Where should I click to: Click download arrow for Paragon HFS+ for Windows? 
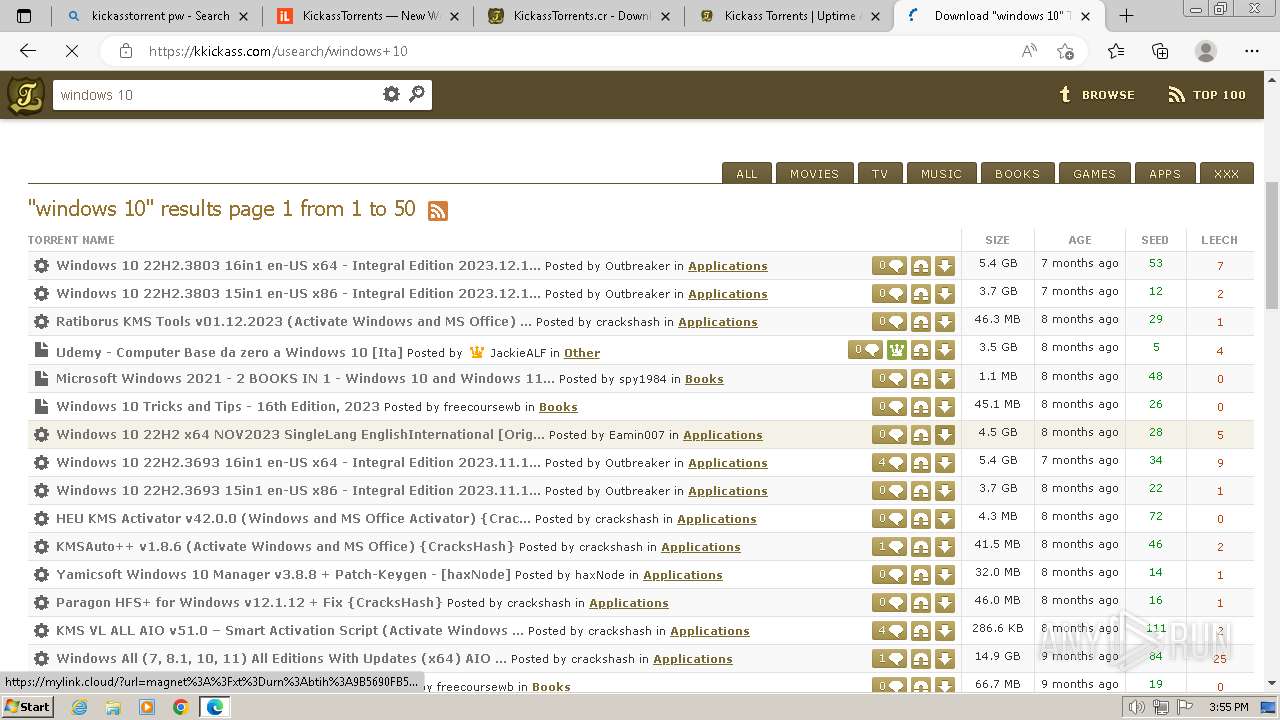(x=945, y=602)
